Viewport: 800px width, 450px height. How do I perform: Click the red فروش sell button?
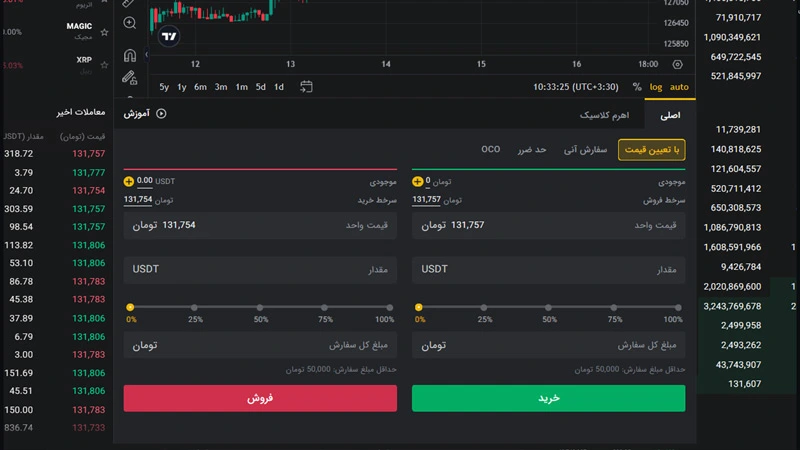pyautogui.click(x=260, y=398)
